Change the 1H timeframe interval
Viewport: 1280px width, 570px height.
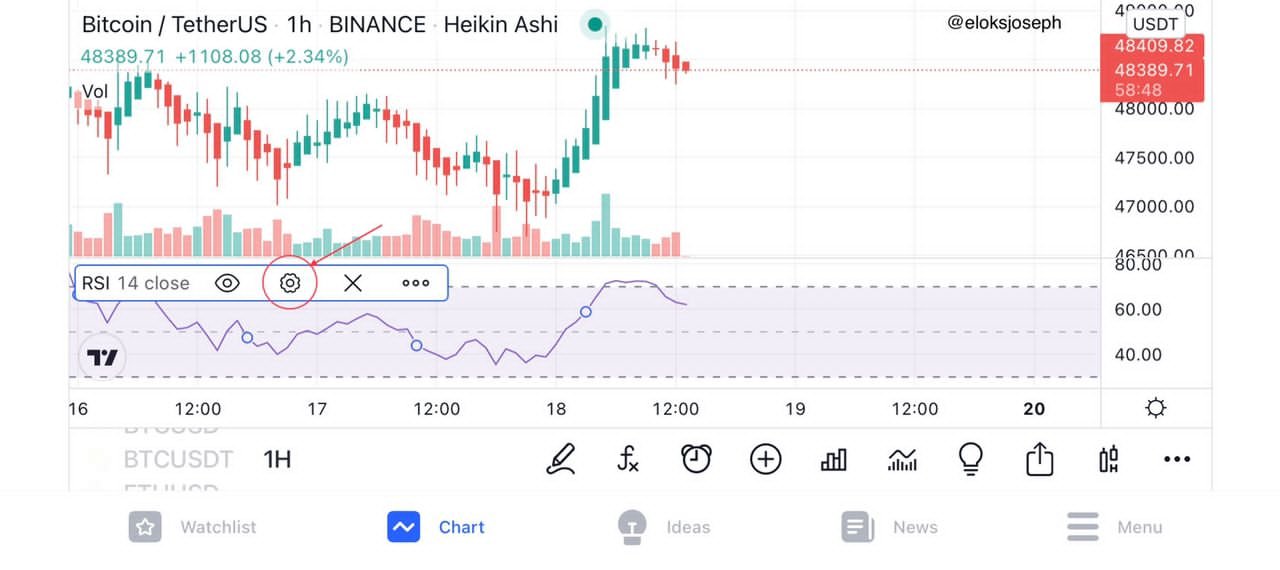pyautogui.click(x=277, y=459)
